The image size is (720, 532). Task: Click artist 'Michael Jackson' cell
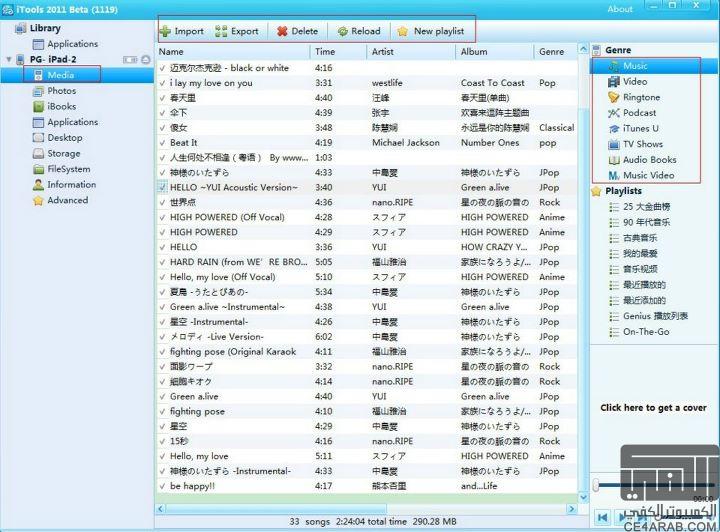(405, 143)
